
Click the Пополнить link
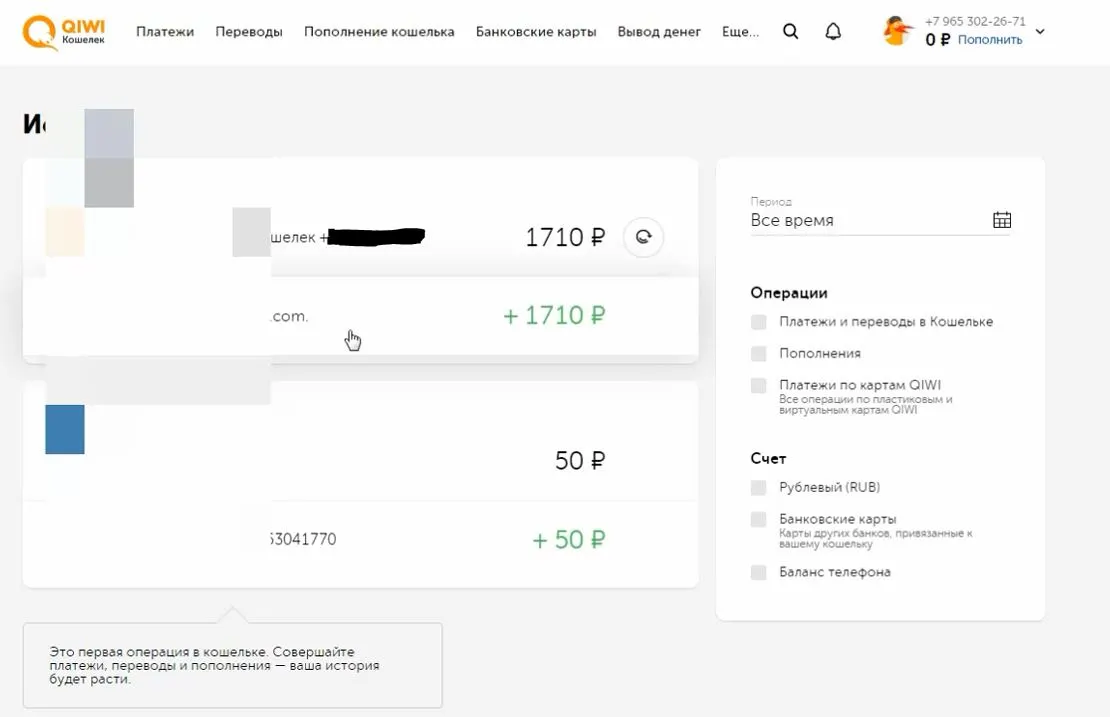click(x=990, y=40)
